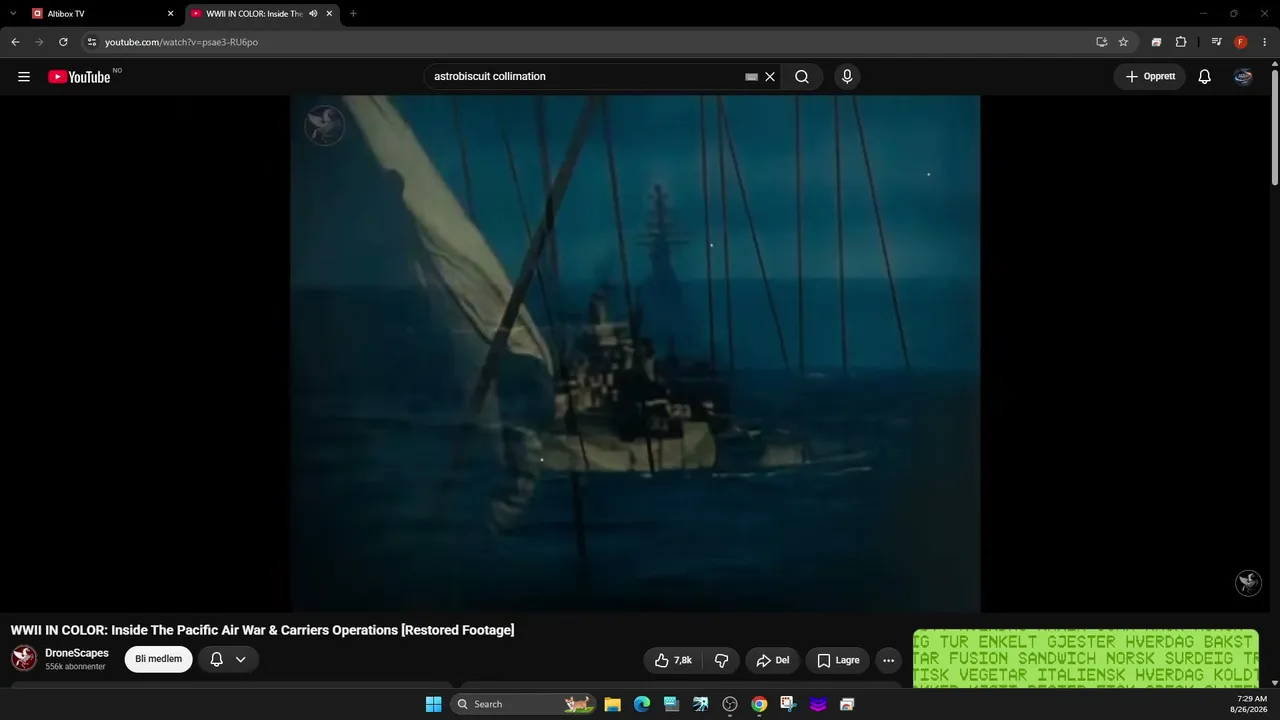Click the 556k abonnenter subscriber count
Image resolution: width=1280 pixels, height=720 pixels.
75,667
